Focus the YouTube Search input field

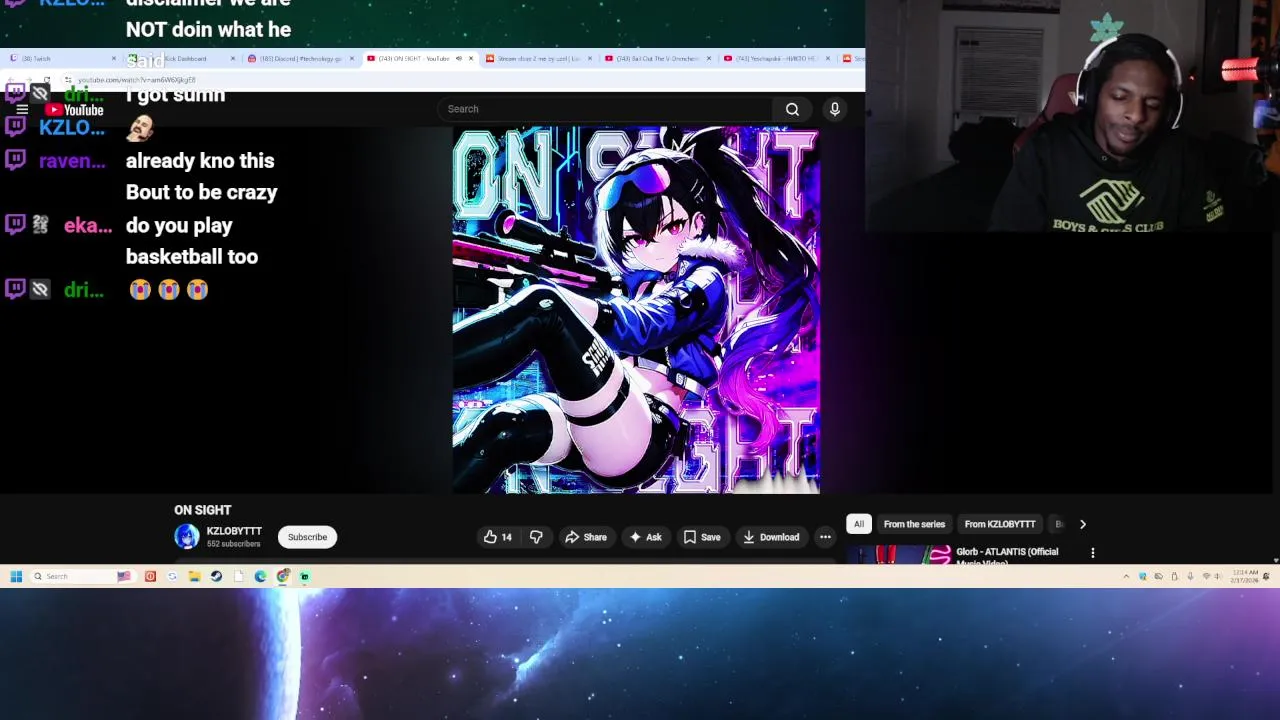point(605,109)
